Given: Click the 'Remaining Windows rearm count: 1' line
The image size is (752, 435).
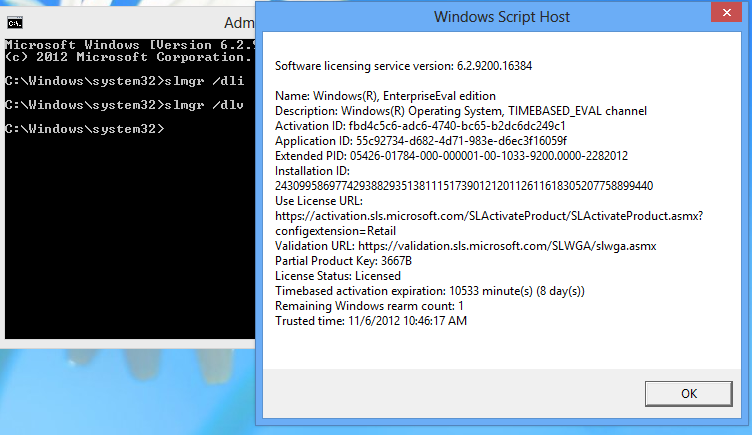Looking at the screenshot, I should [369, 306].
